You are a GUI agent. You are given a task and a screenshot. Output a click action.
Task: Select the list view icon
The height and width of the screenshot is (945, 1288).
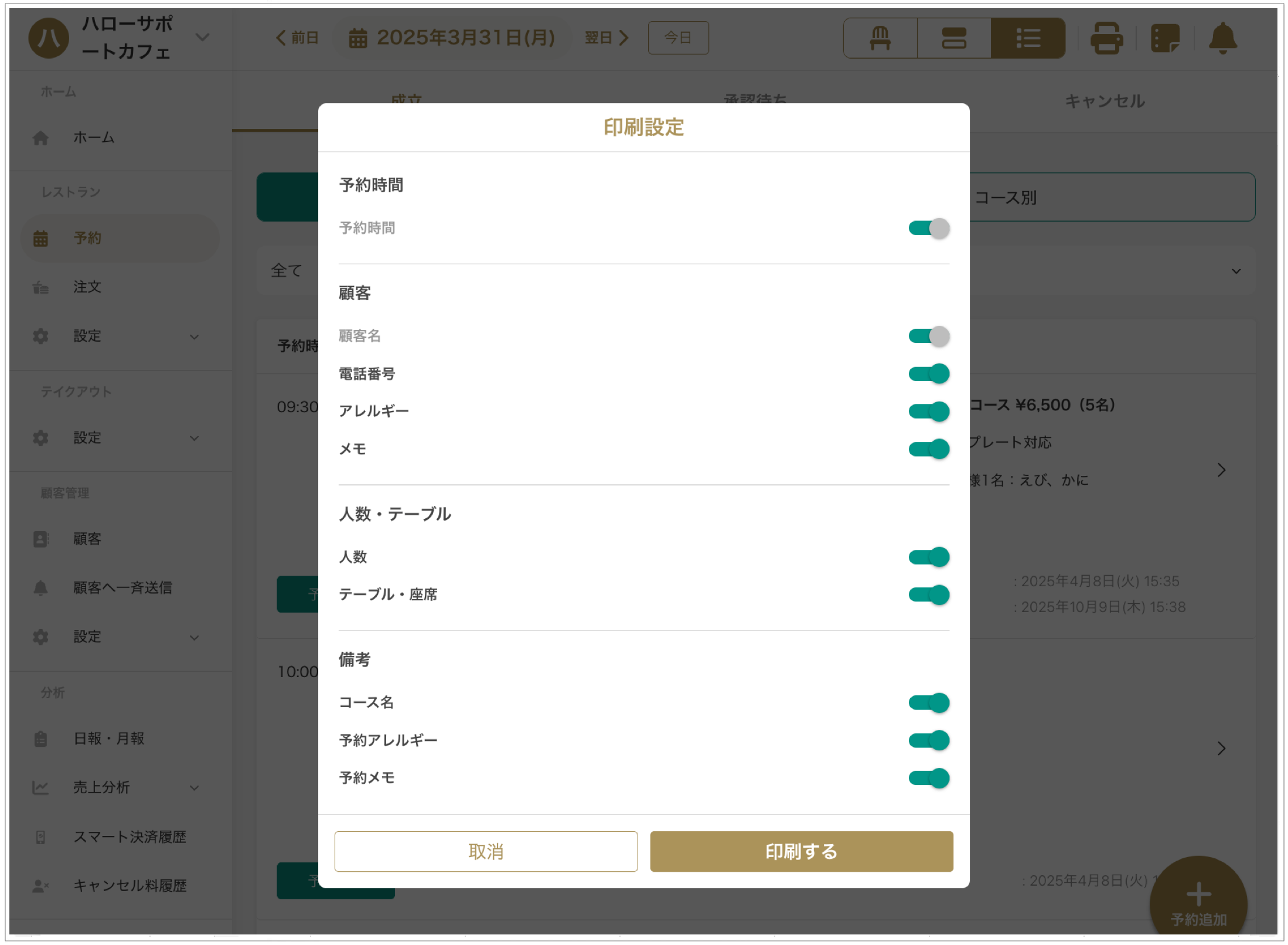1027,38
